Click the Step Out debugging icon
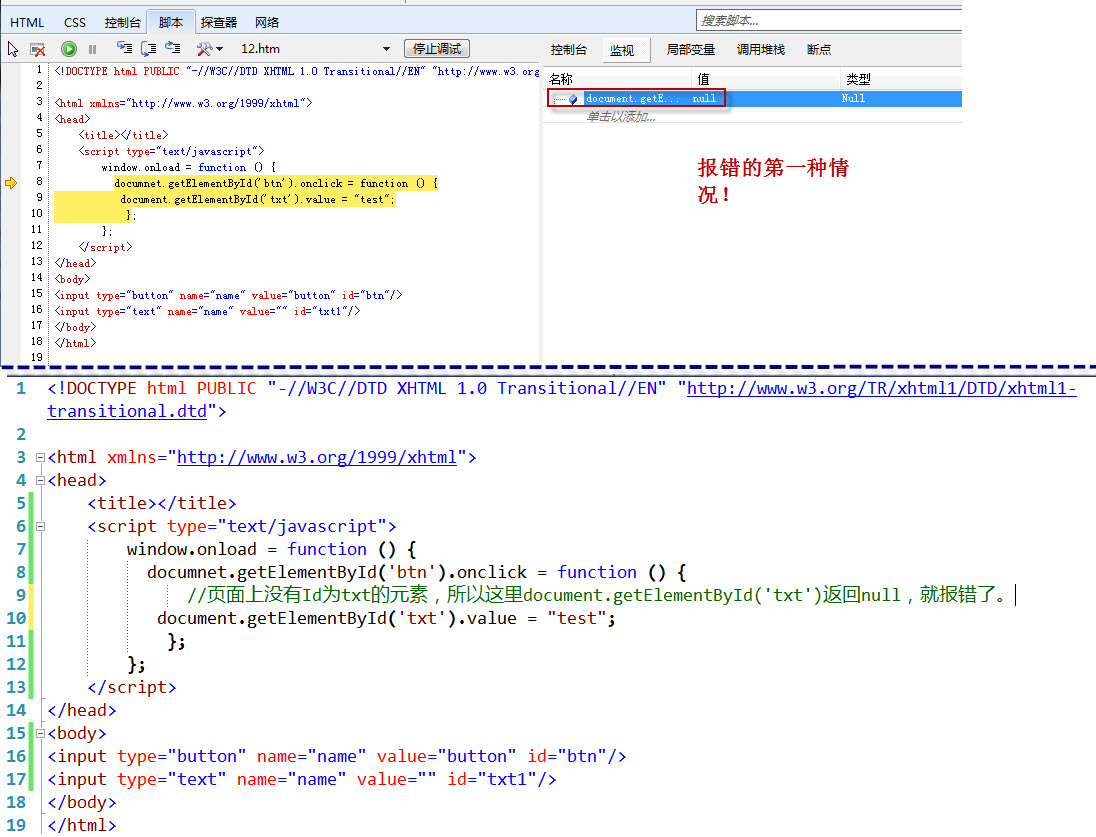This screenshot has height=837, width=1096. pos(173,48)
